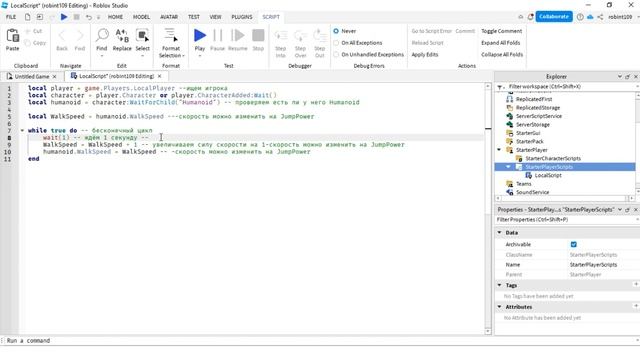Screen dimensions: 640x360
Task: Click the Pause icon in Test group
Action: click(x=218, y=36)
